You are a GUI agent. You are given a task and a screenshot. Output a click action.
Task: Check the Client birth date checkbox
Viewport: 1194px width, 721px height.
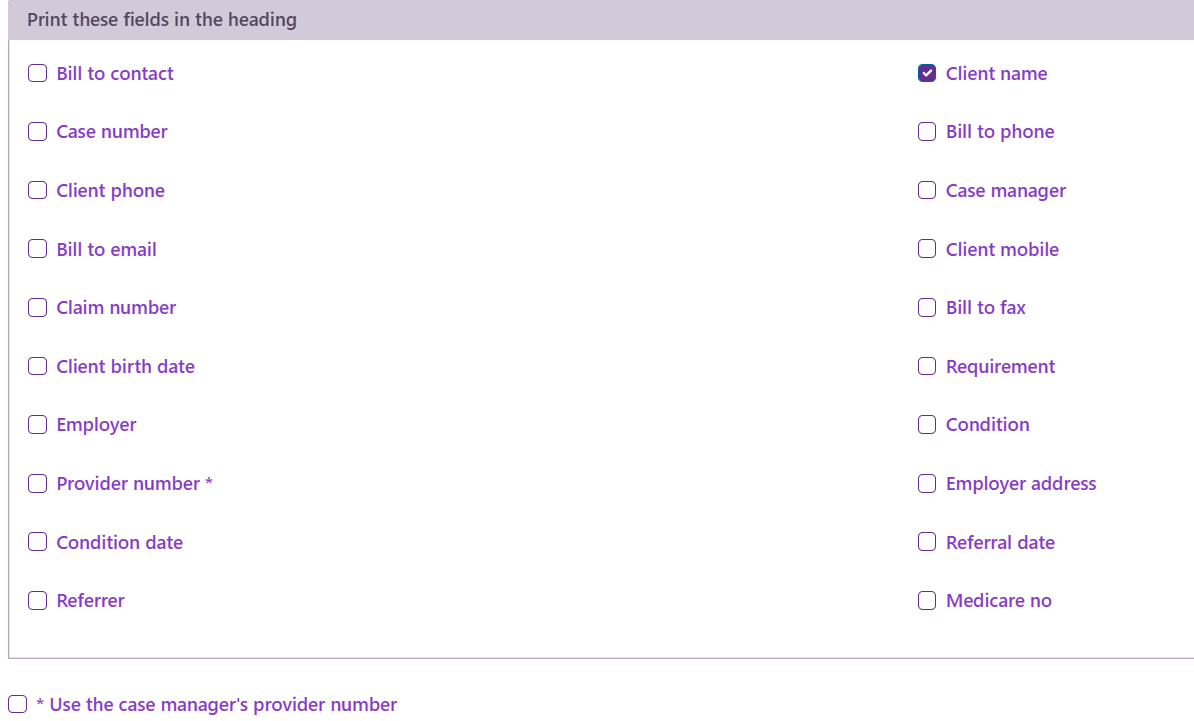pos(38,366)
